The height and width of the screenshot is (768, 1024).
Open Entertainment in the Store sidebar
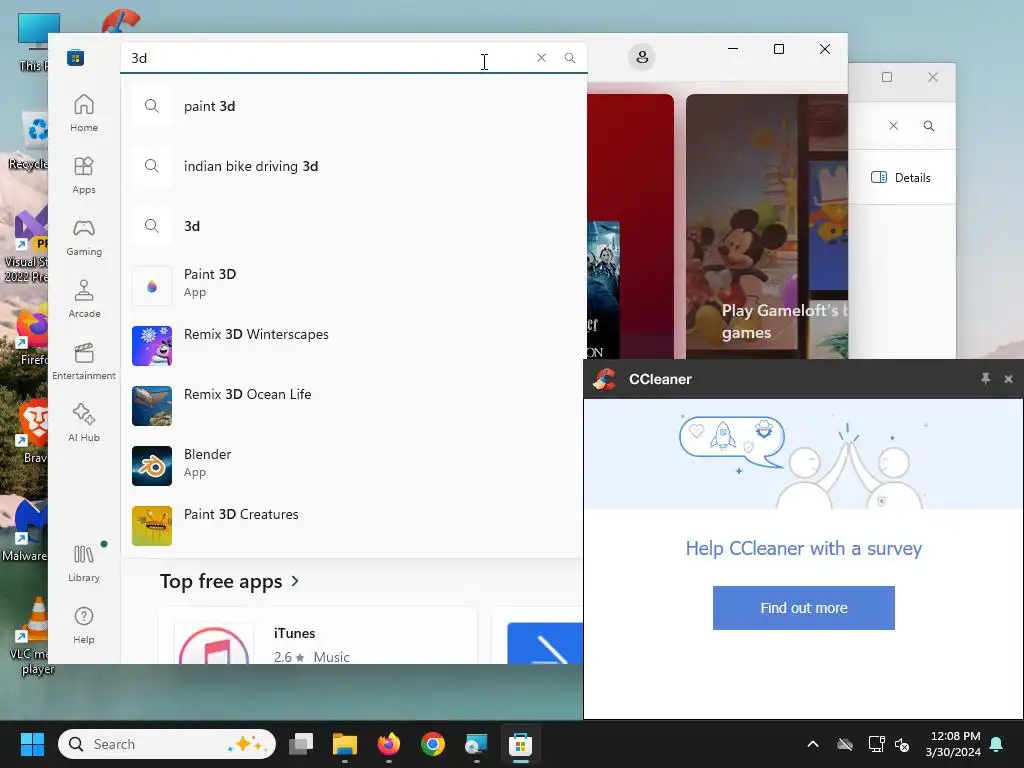(x=84, y=361)
